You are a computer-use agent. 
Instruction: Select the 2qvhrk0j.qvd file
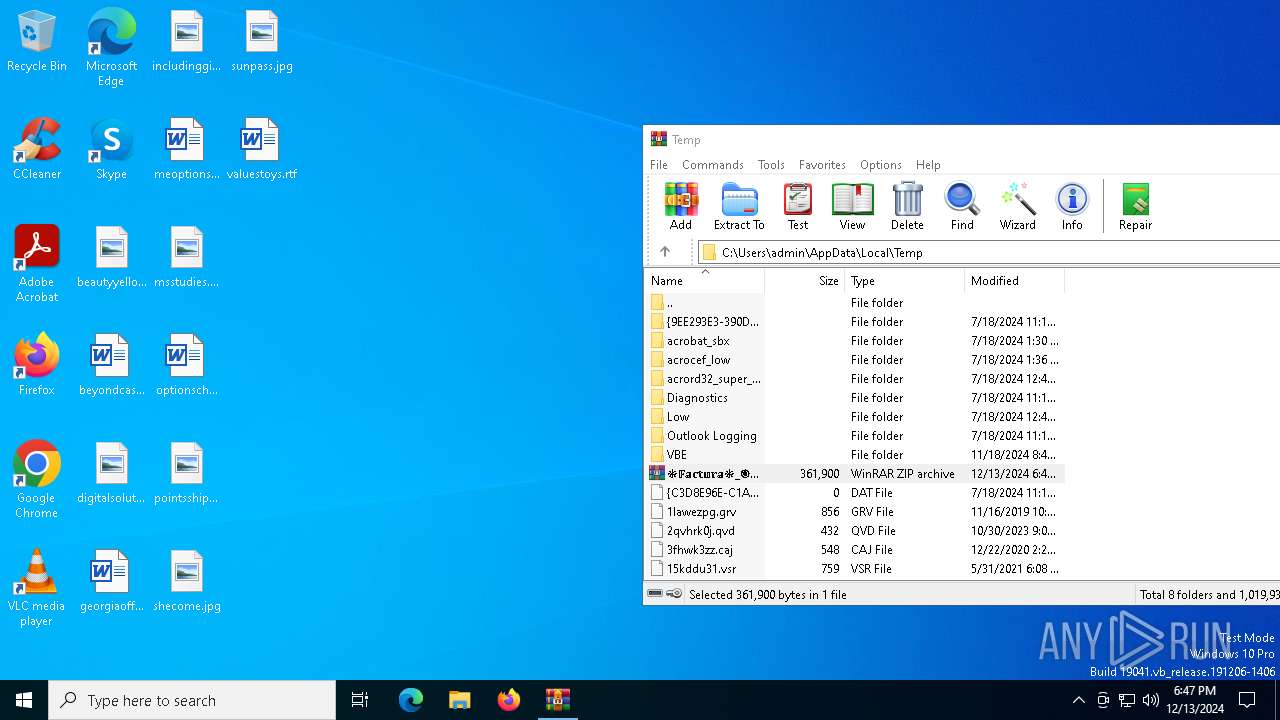855,530
